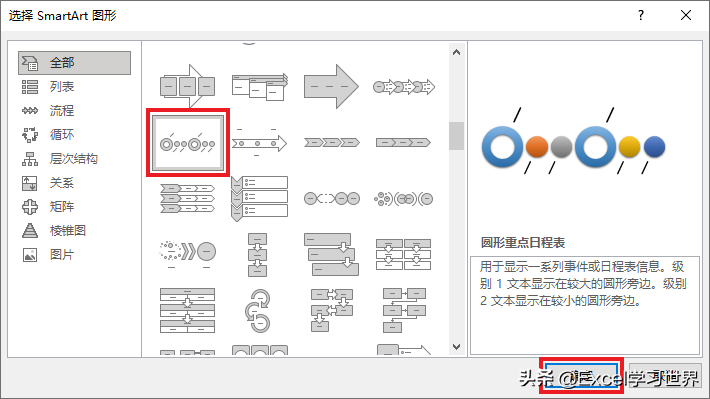
Task: Select the 层次结构 category
Action: 74,159
